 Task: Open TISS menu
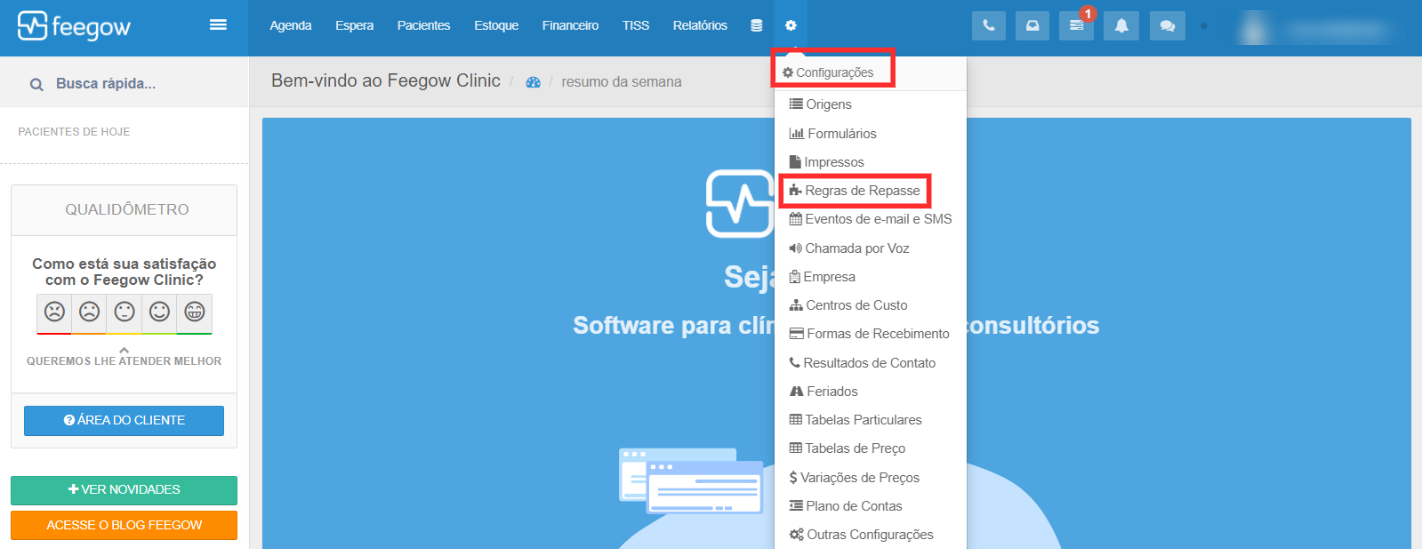635,26
